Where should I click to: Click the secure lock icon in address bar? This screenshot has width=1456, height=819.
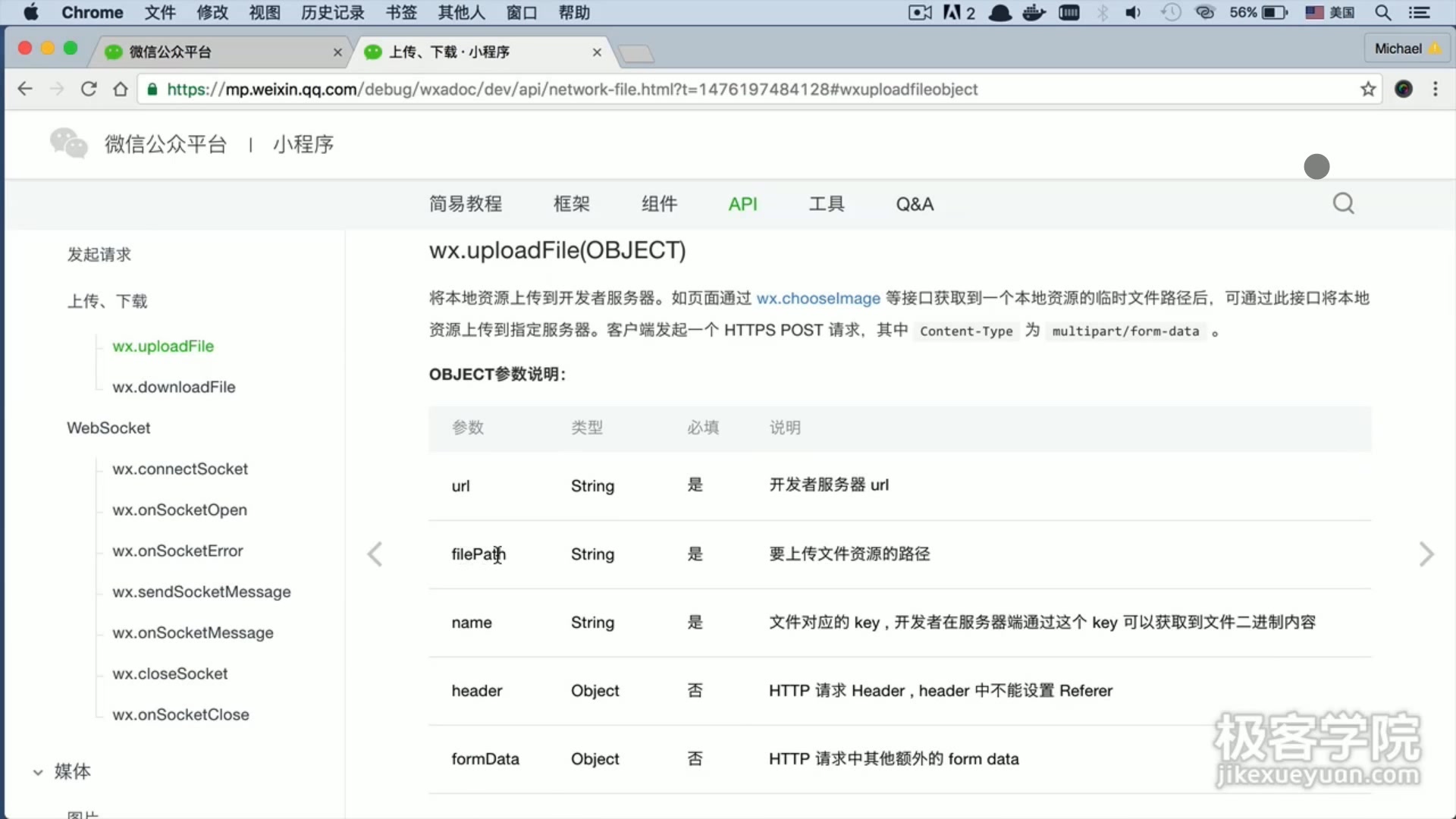(x=152, y=89)
